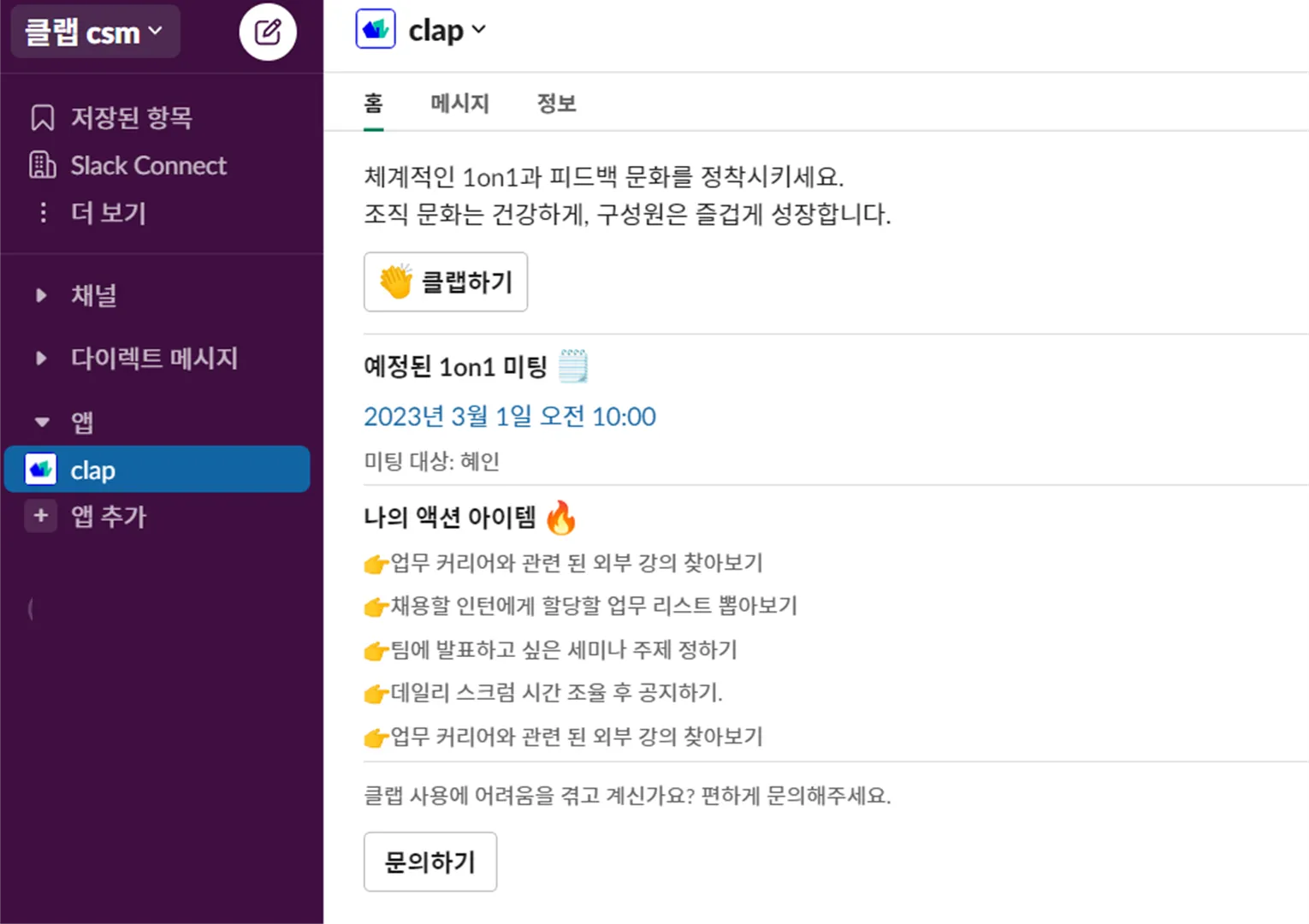
Task: Click the notepad emoji beside 1on1 미팅
Action: click(573, 366)
